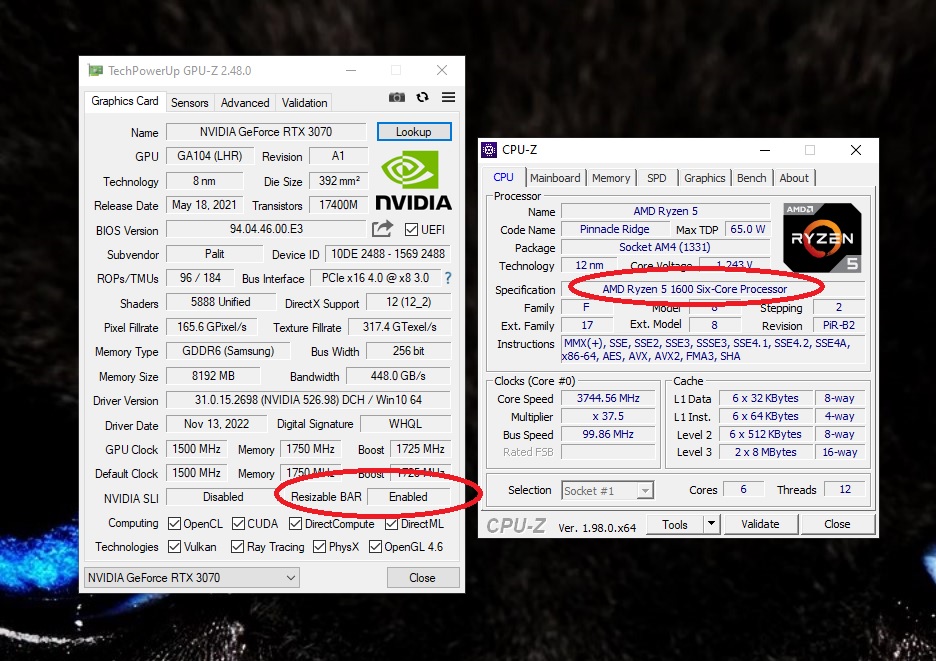Click the Lookup button in GPU-Z
The image size is (936, 661).
(x=414, y=132)
